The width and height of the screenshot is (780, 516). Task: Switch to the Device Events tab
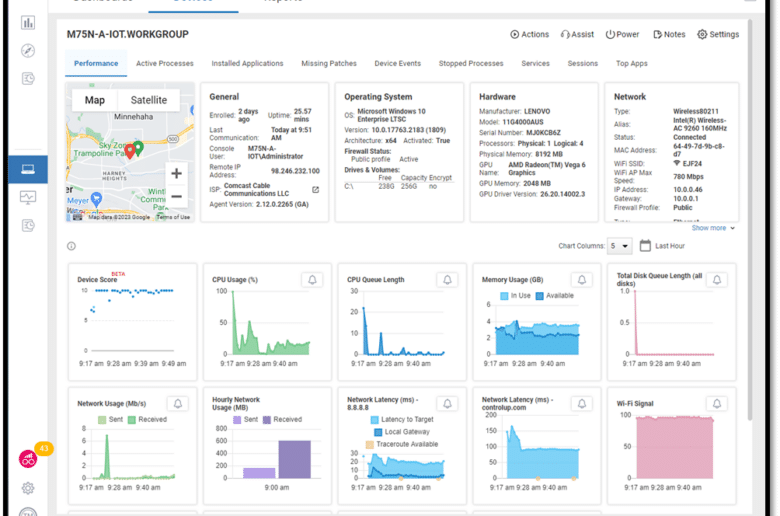(397, 64)
